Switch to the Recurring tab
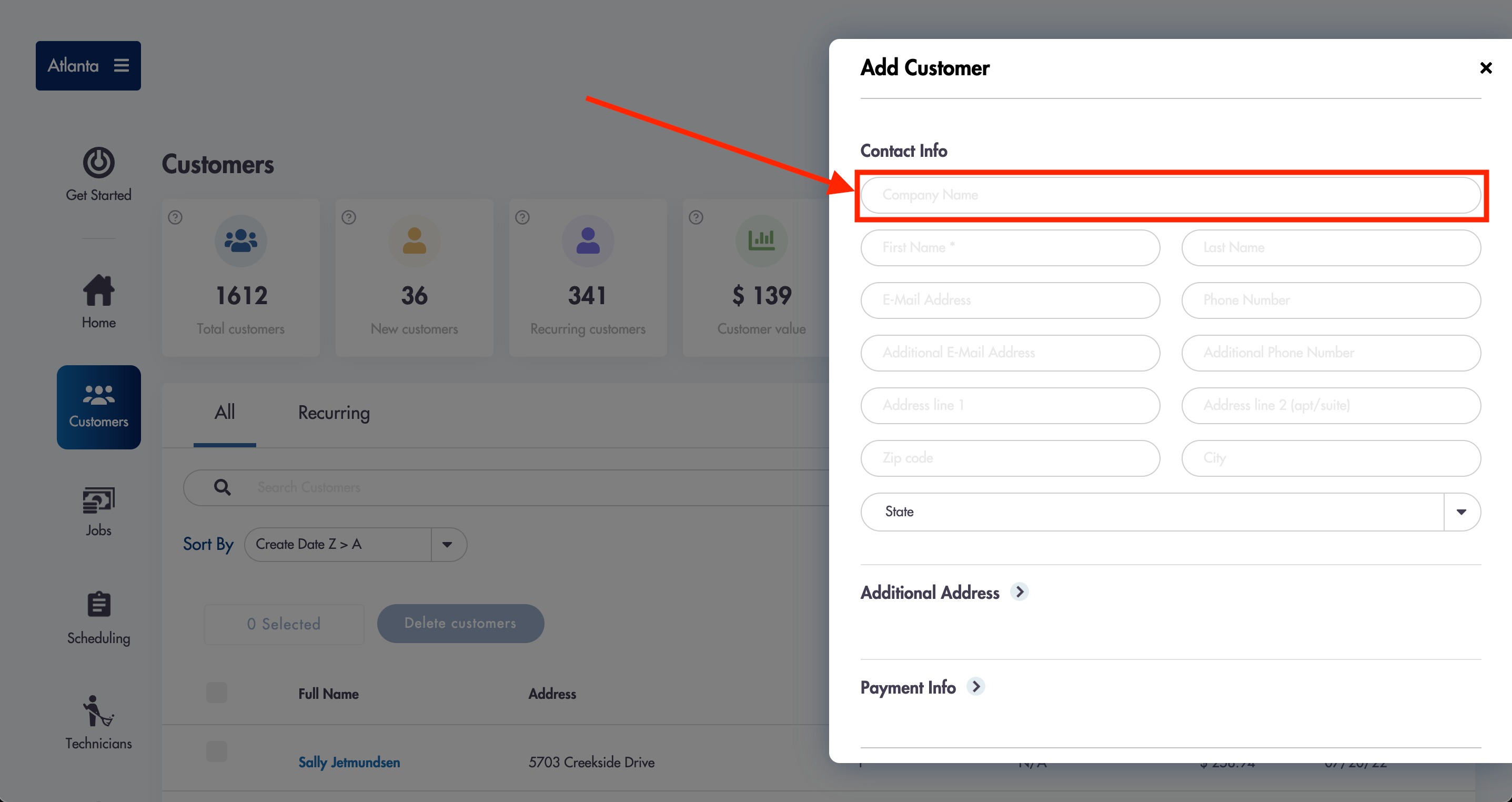The image size is (1512, 802). 334,413
